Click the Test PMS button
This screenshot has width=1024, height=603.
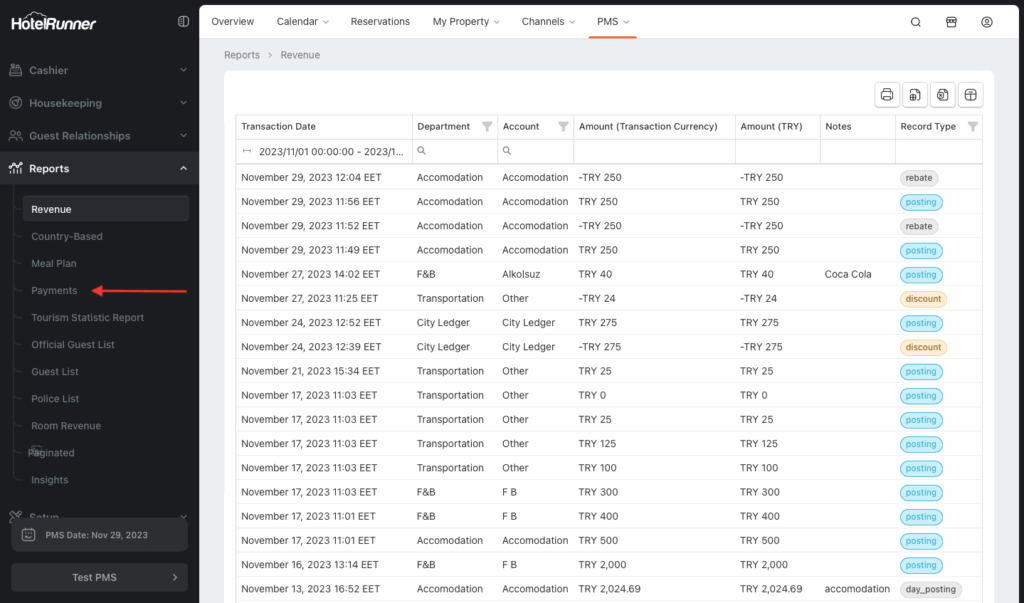click(98, 577)
